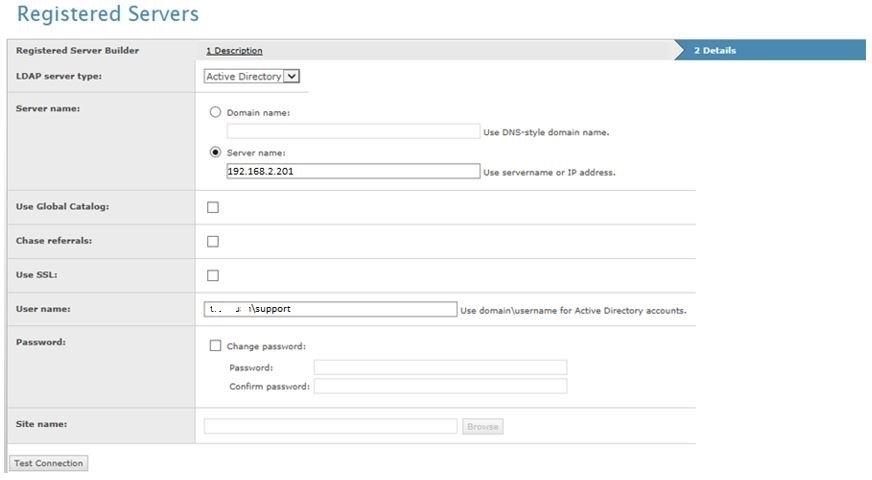Click the Test Connection button
872x480 pixels.
tap(48, 463)
